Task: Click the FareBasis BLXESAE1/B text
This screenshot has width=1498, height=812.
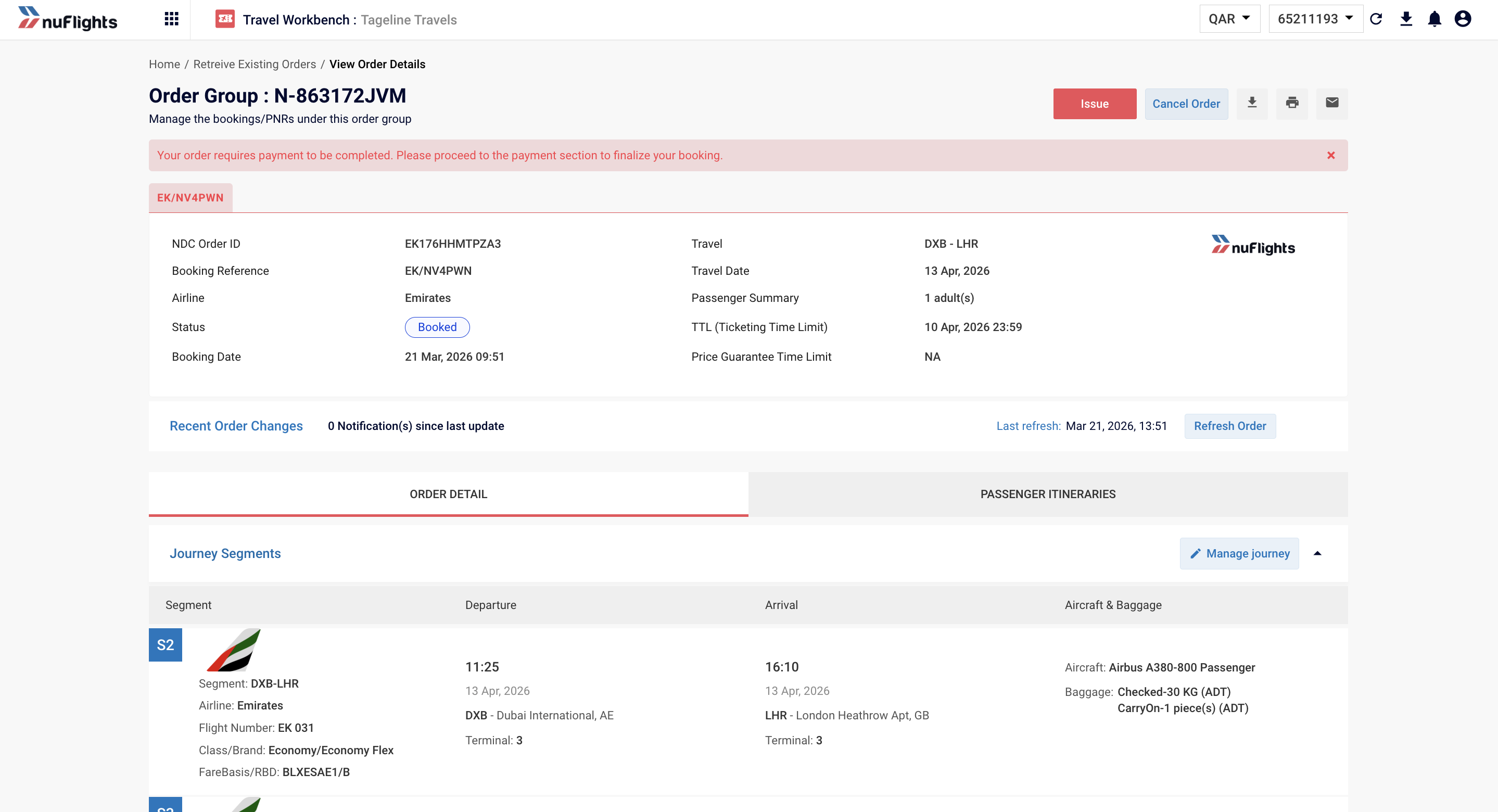Action: point(274,772)
